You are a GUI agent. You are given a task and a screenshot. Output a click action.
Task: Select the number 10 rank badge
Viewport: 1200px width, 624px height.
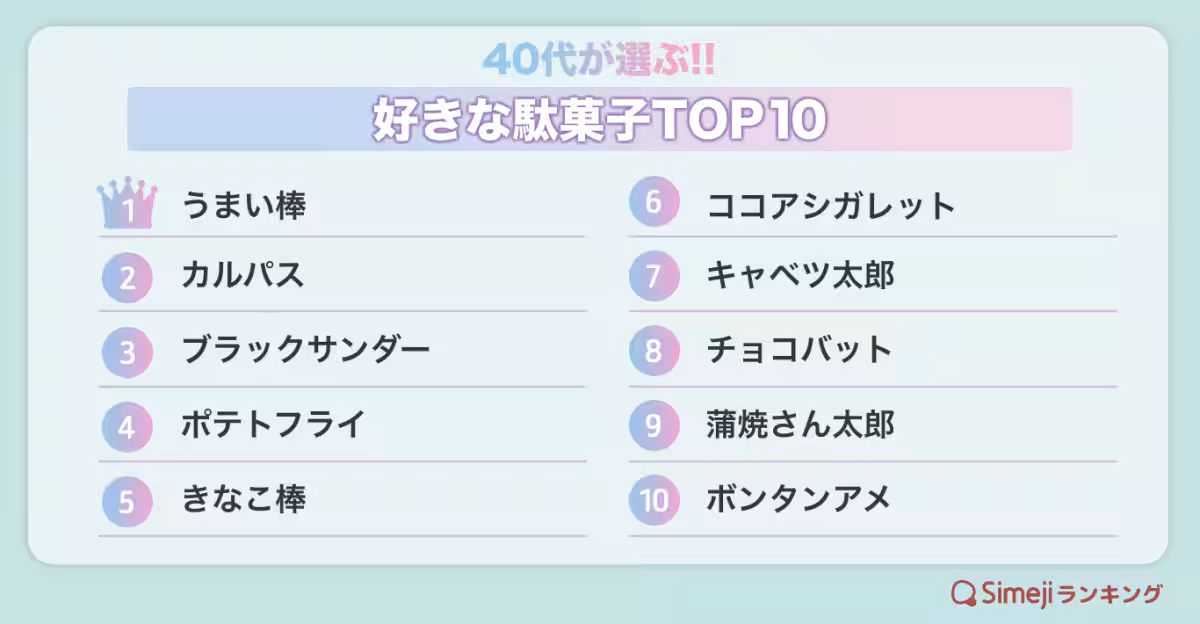[653, 500]
